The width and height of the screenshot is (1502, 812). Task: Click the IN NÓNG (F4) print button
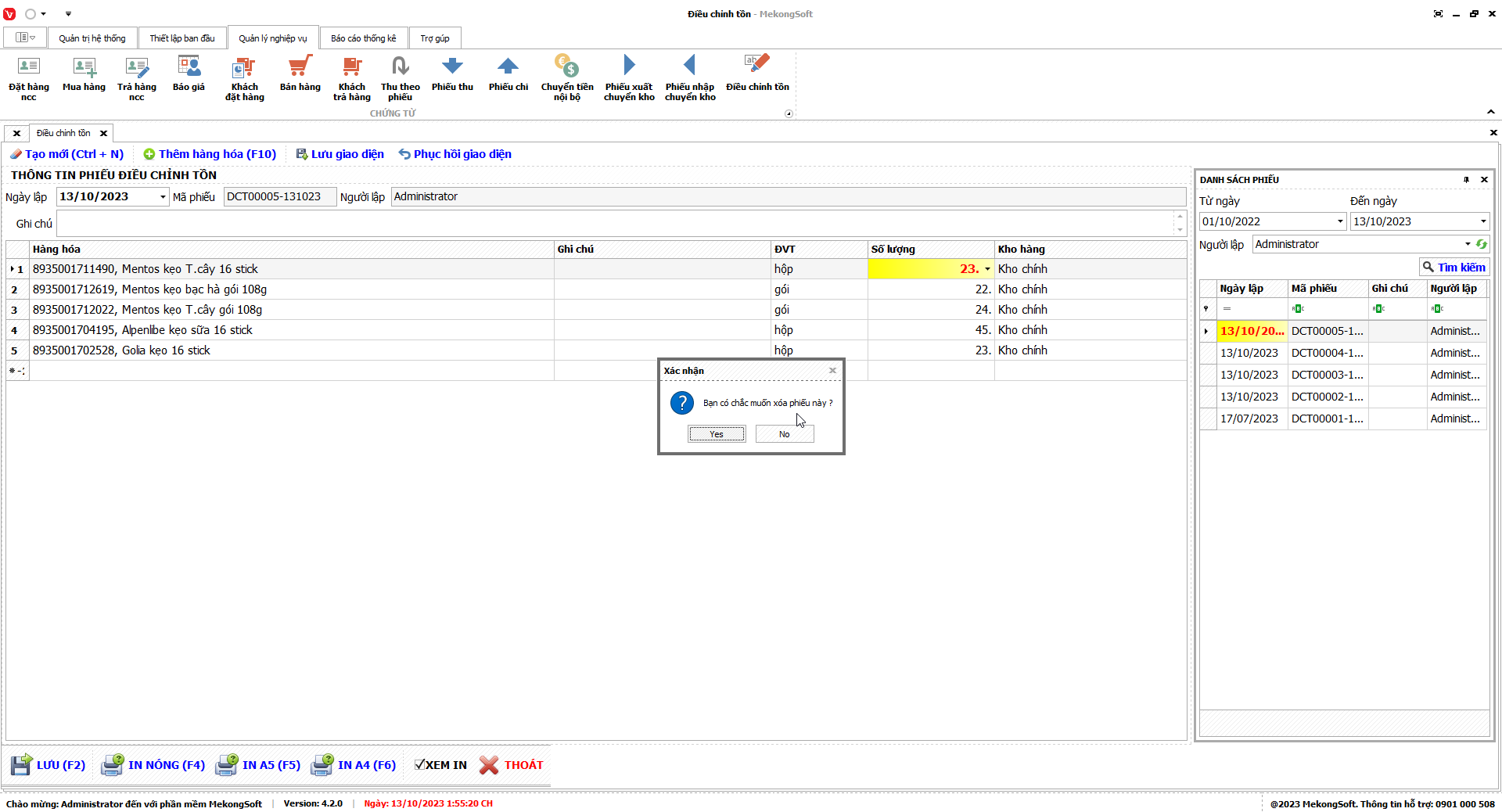tap(153, 765)
